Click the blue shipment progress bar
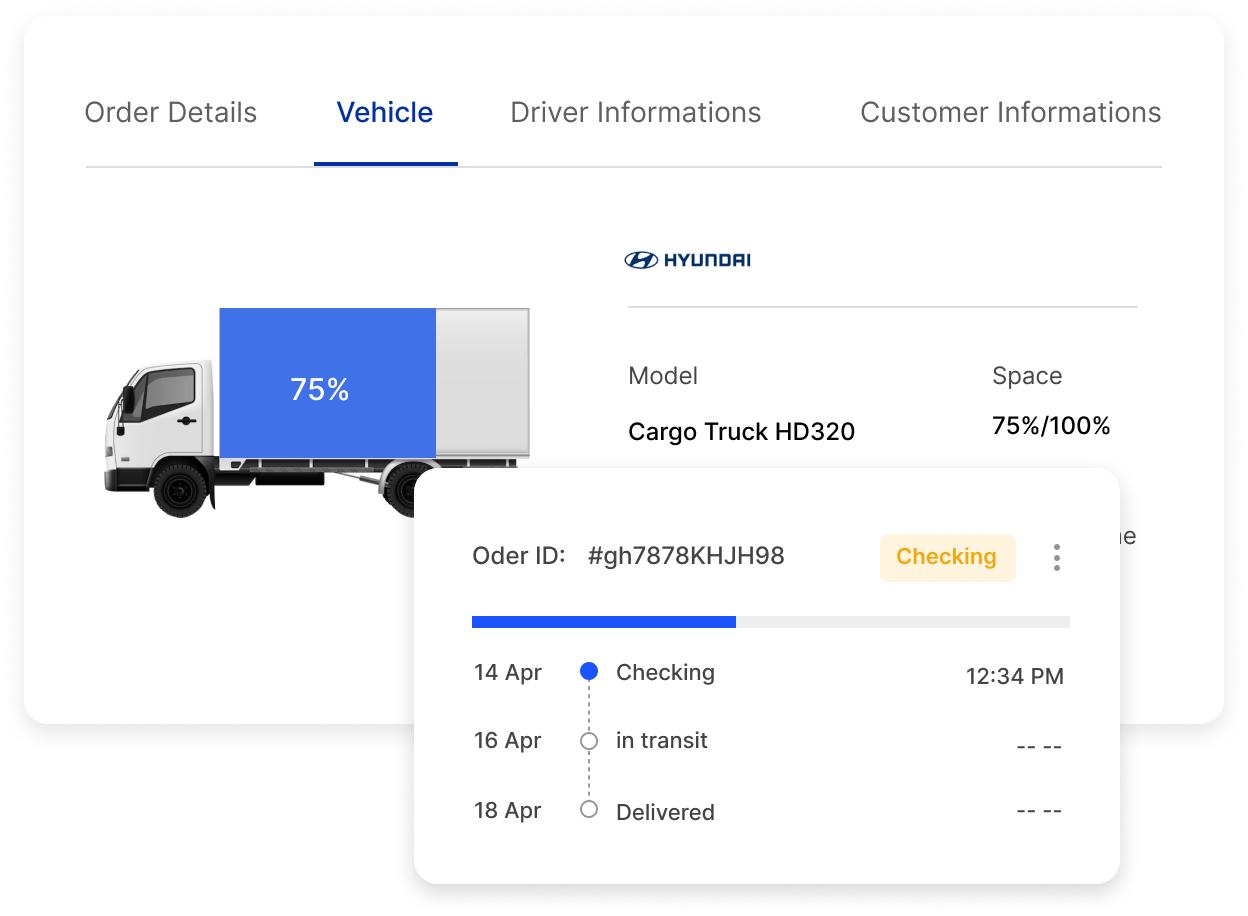Viewport: 1248px width, 916px height. [603, 621]
